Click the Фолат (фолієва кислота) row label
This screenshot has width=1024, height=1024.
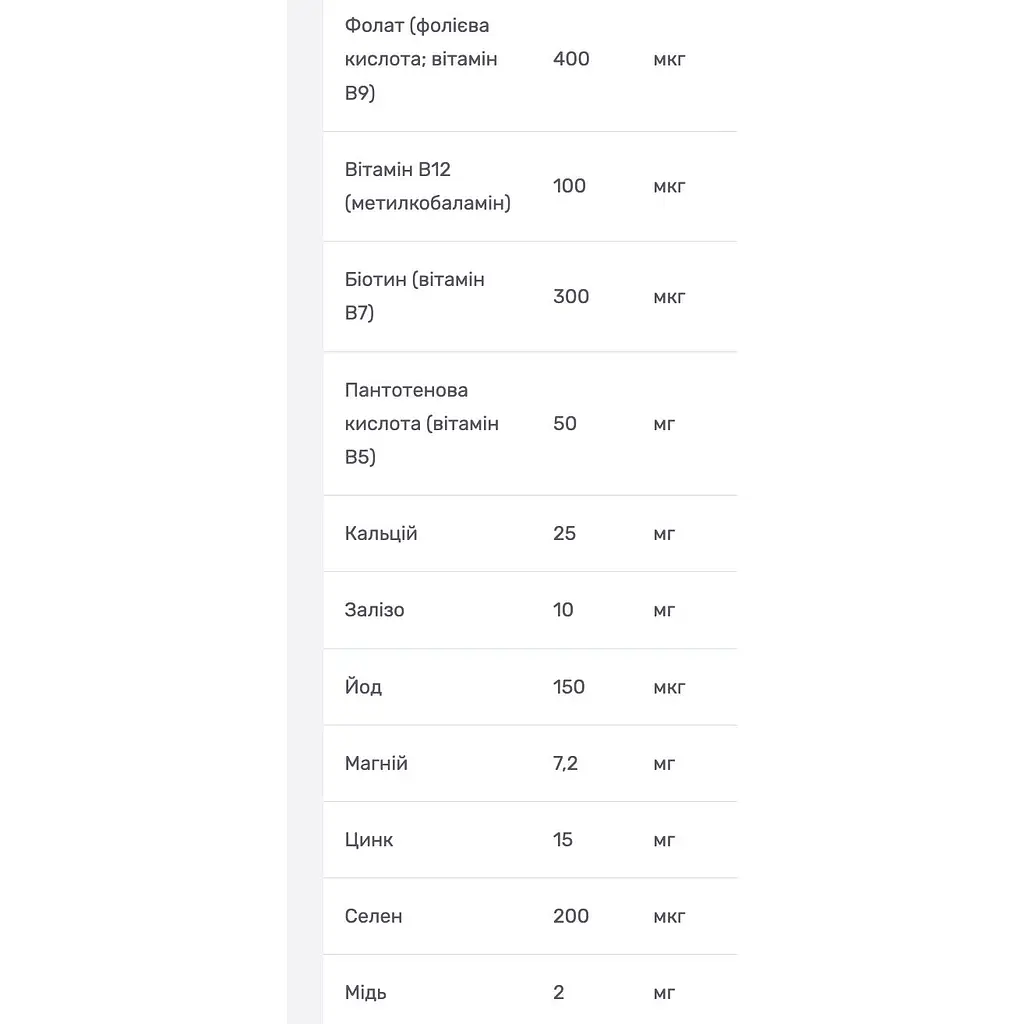[421, 59]
